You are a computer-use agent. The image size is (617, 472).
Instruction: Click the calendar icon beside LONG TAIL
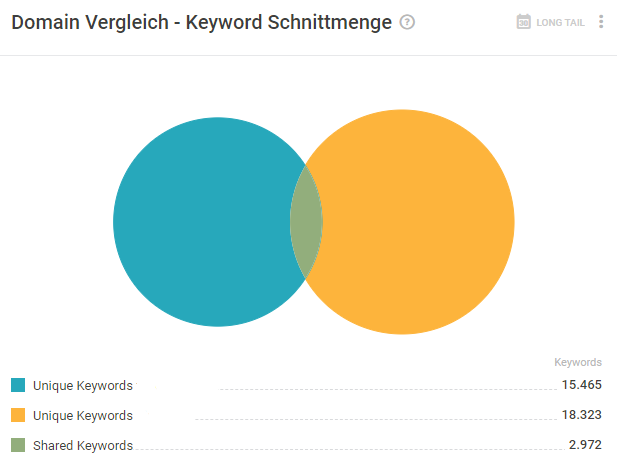click(x=523, y=22)
